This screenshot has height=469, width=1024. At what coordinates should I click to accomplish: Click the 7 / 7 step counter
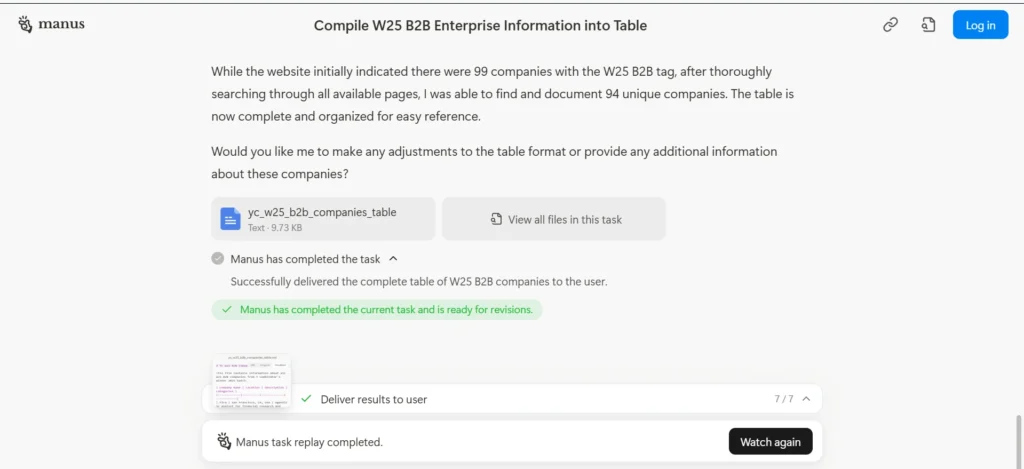pos(784,398)
